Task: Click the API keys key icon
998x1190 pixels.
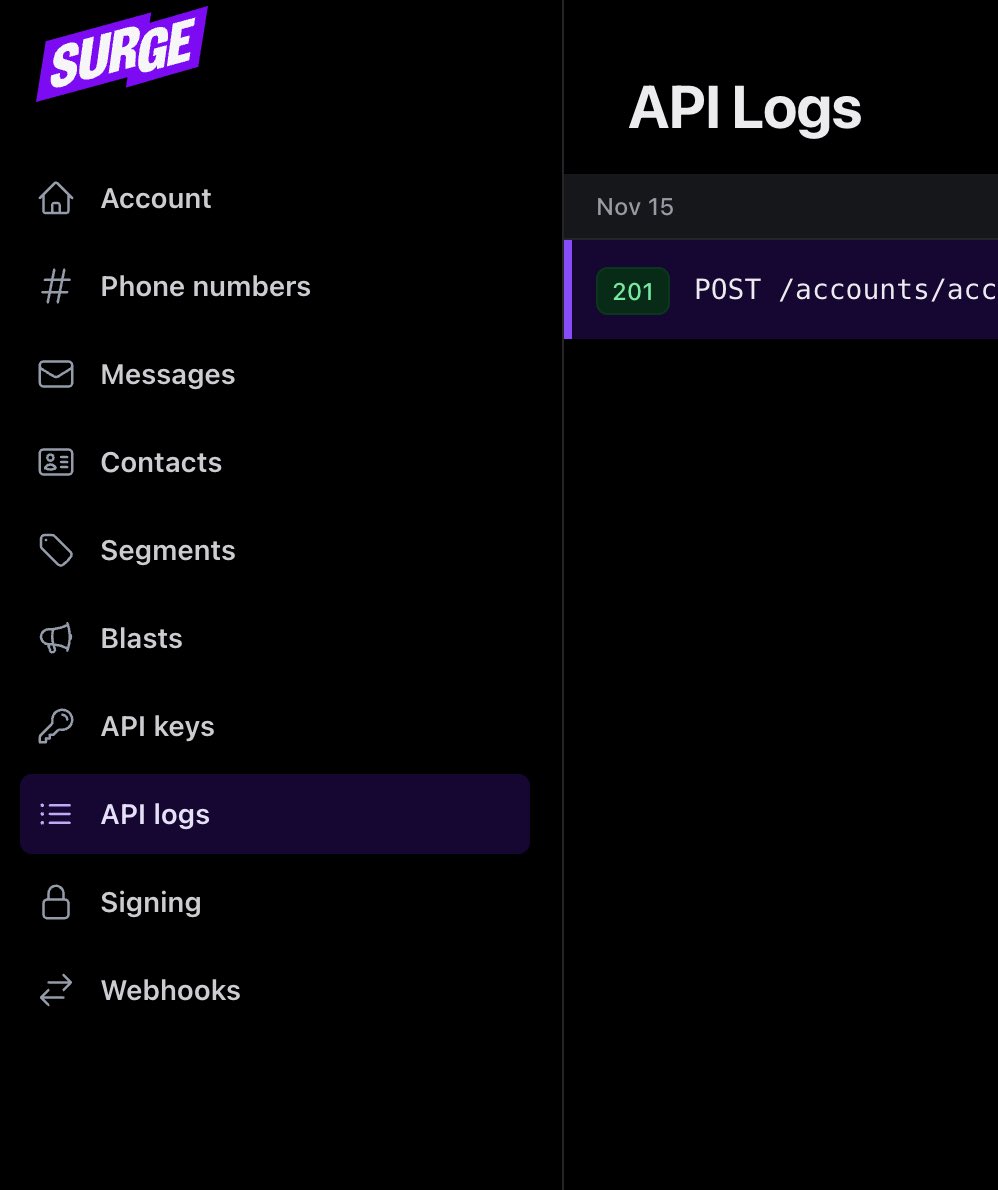Action: tap(56, 726)
